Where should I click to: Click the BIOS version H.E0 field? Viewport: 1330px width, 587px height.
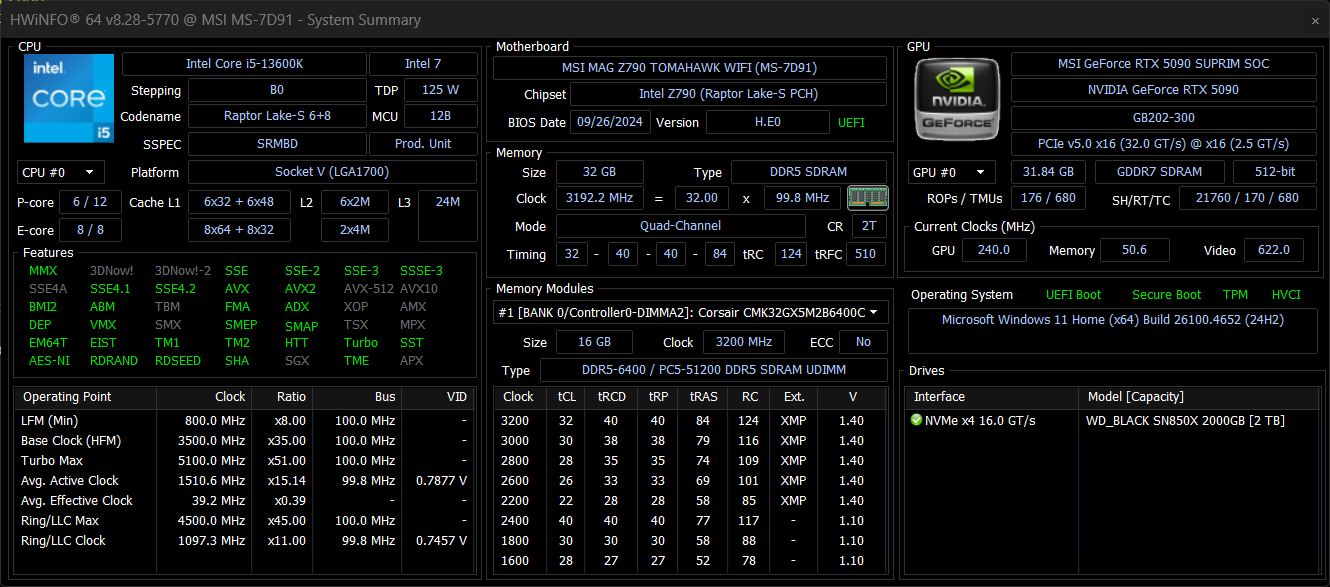pyautogui.click(x=768, y=122)
